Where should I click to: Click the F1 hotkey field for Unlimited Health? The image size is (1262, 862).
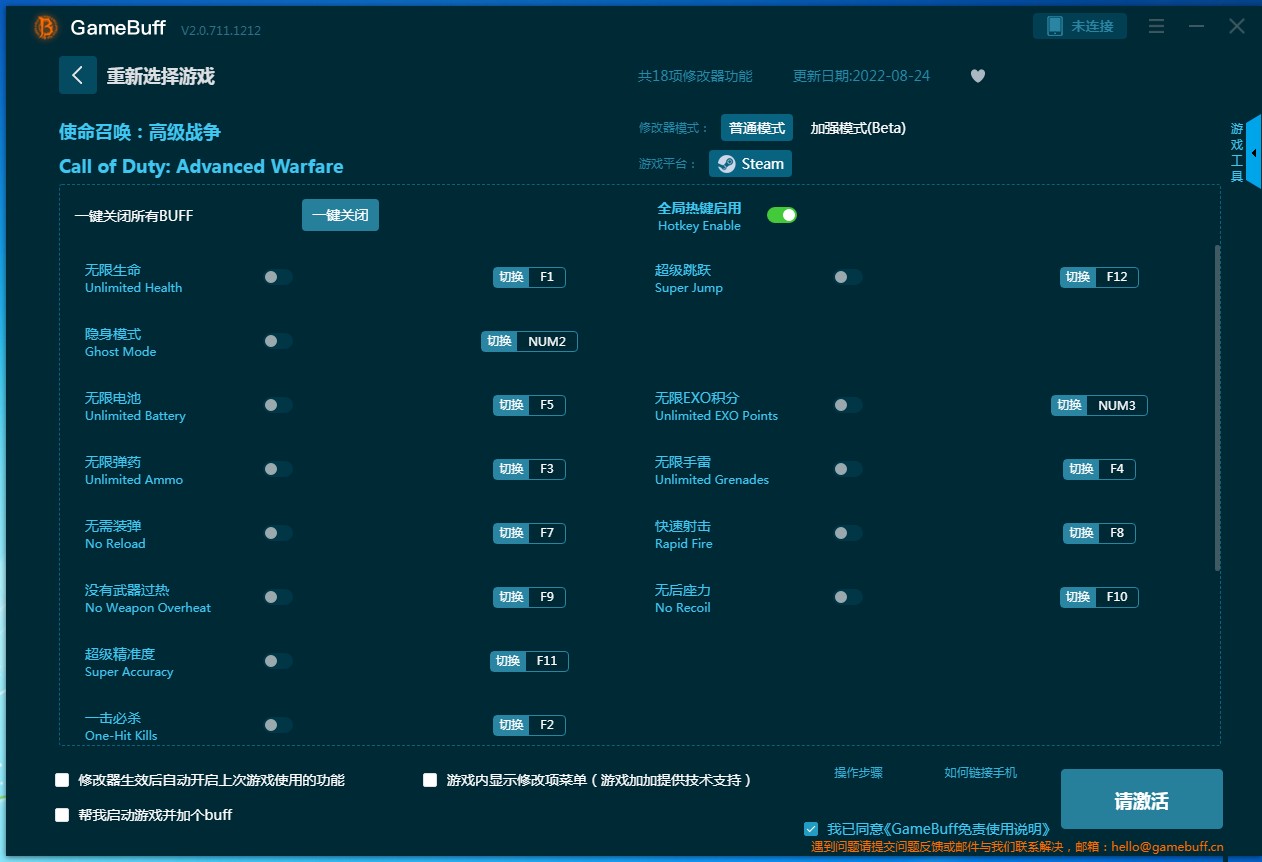coord(546,277)
